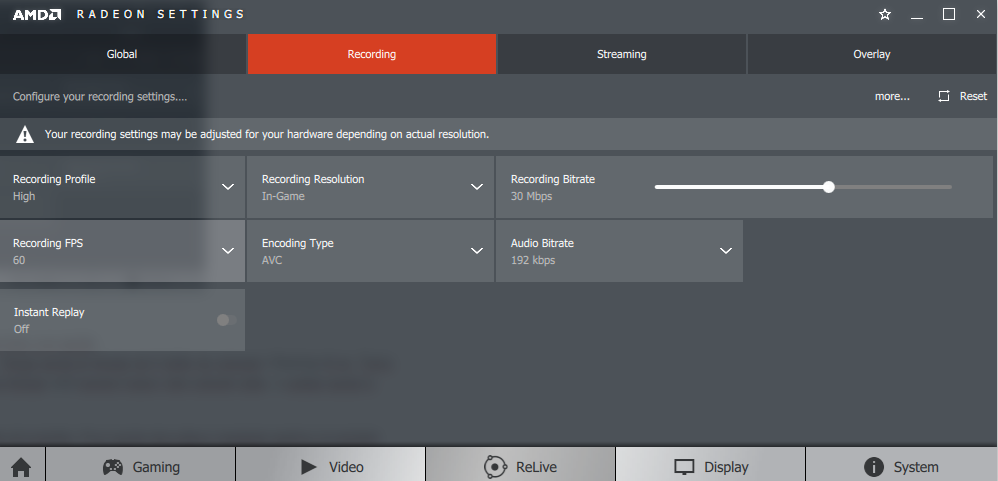
Task: Toggle Instant Replay on
Action: (x=225, y=320)
